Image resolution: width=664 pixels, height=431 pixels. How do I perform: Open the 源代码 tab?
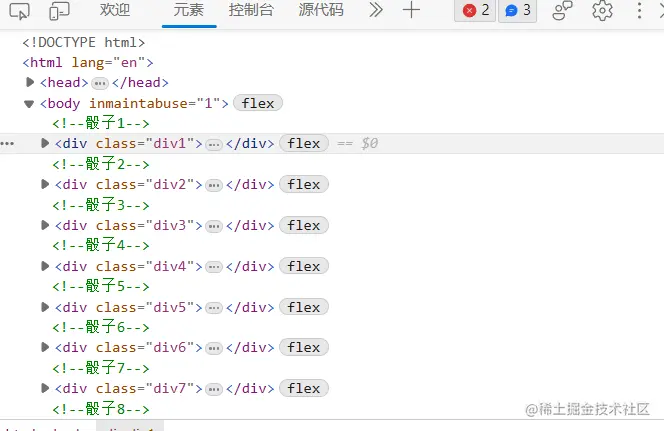pyautogui.click(x=321, y=10)
